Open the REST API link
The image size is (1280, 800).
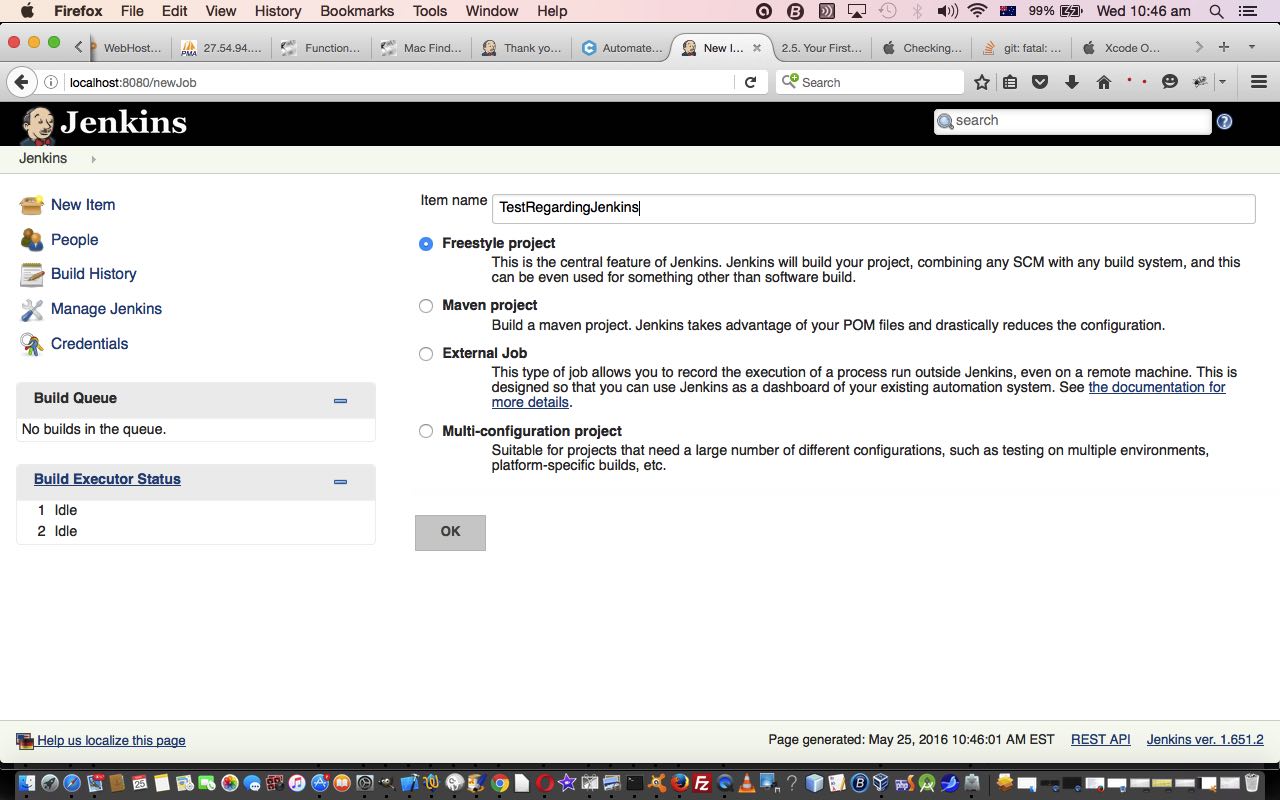(1101, 740)
